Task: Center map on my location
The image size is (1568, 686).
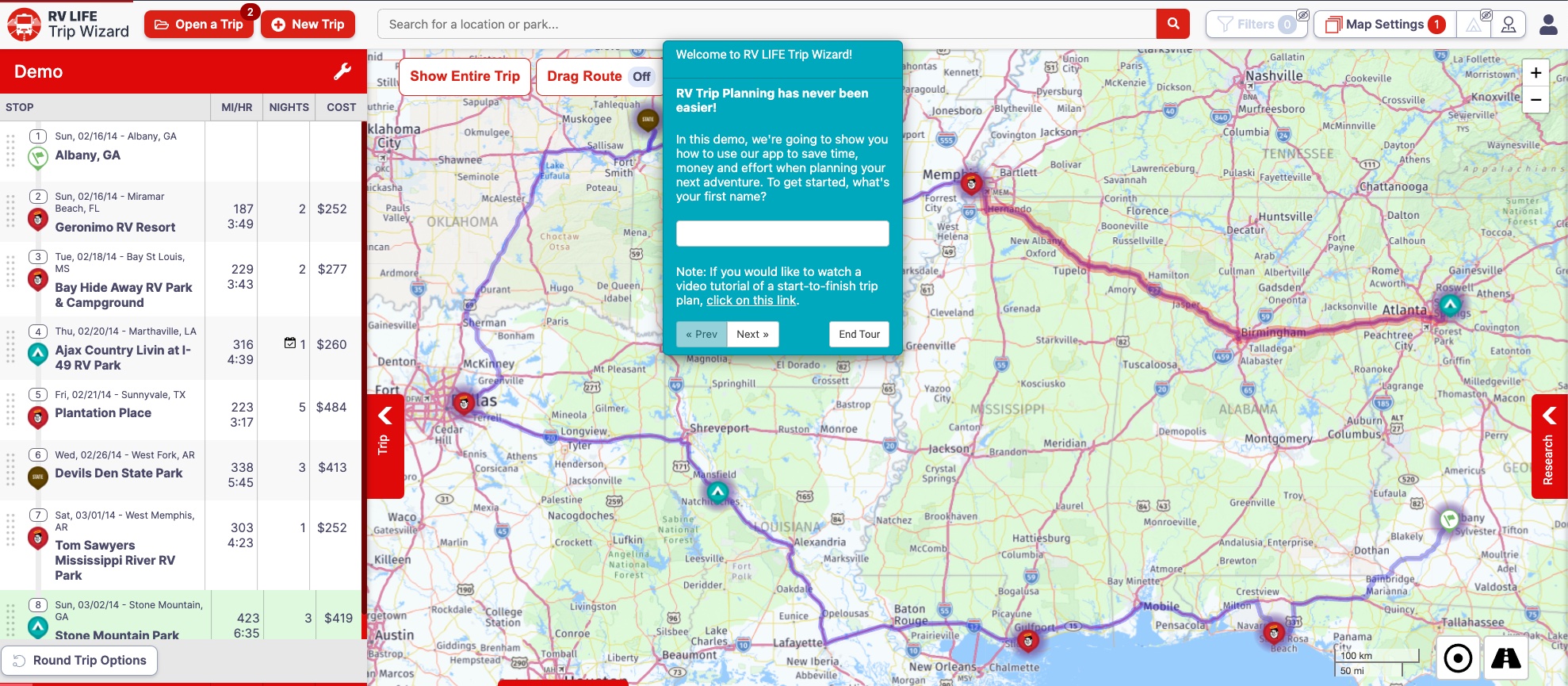Action: click(1458, 658)
